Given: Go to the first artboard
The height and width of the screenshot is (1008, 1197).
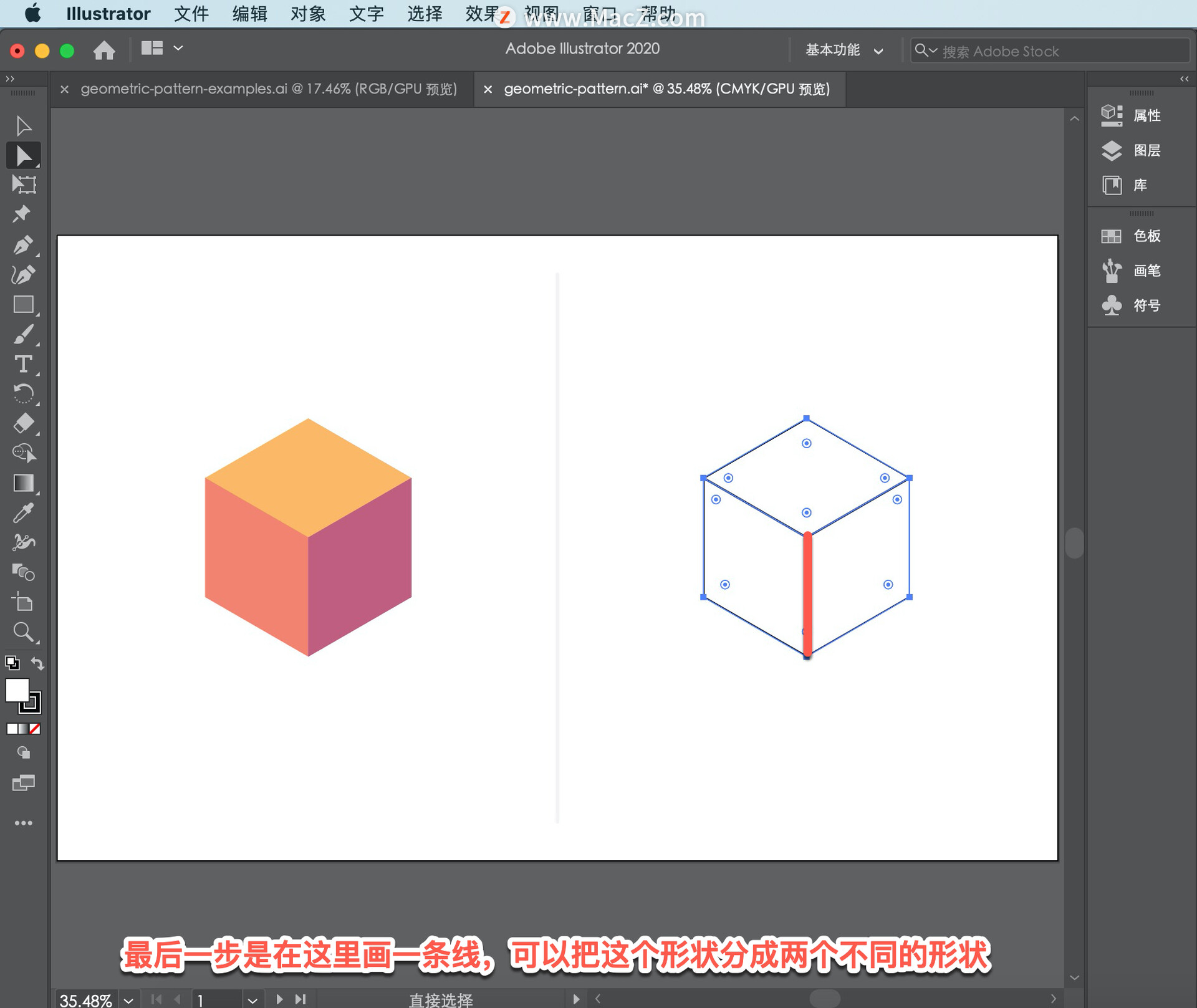Looking at the screenshot, I should point(156,999).
